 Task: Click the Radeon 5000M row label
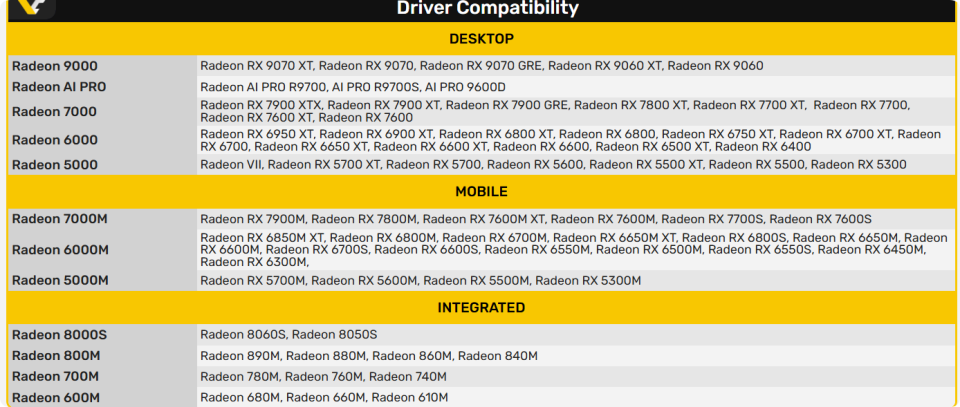(61, 280)
